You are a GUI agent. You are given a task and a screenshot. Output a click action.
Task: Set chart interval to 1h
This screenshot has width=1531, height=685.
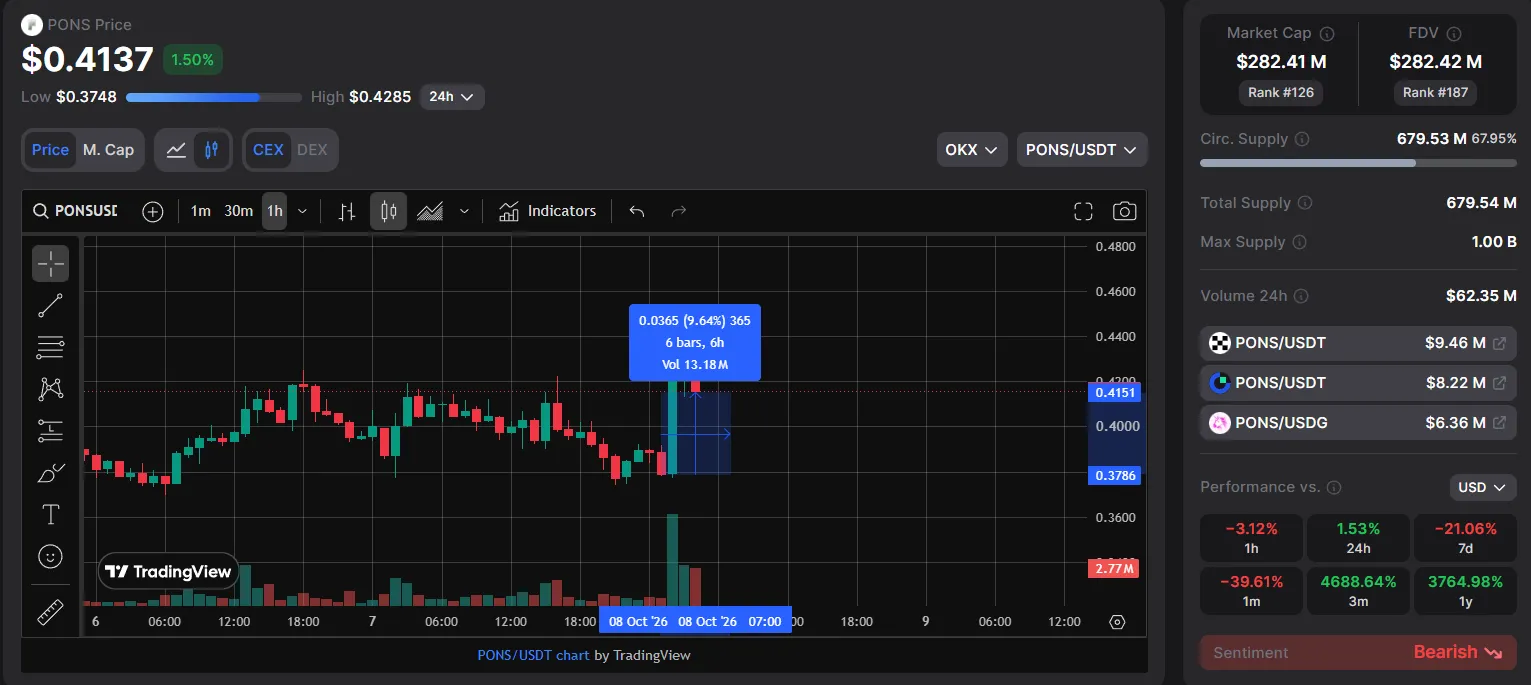point(274,211)
